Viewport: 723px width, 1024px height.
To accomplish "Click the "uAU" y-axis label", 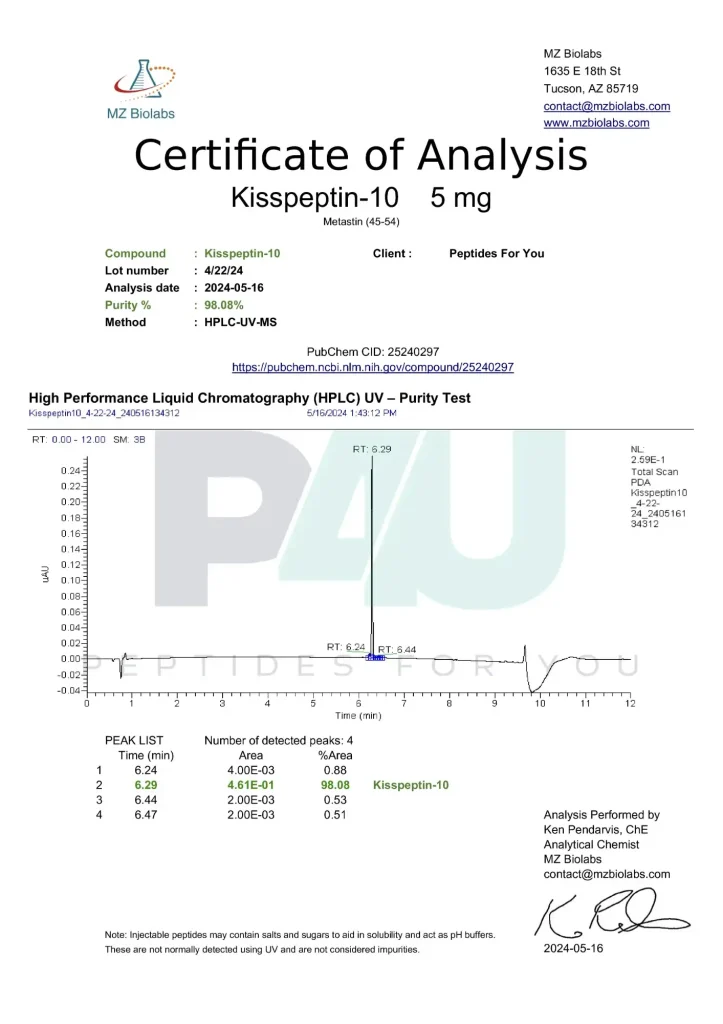I will point(45,574).
